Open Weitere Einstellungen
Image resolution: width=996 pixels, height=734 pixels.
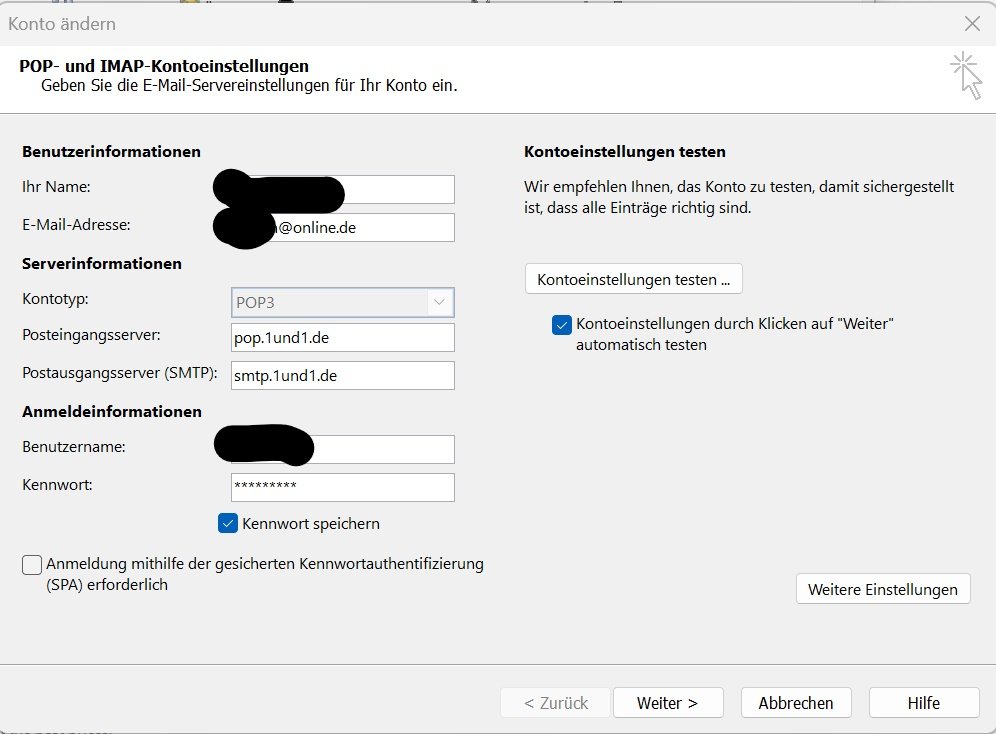click(x=883, y=589)
